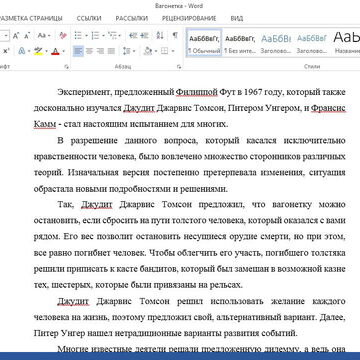Click the underlined word Камм

pos(45,124)
